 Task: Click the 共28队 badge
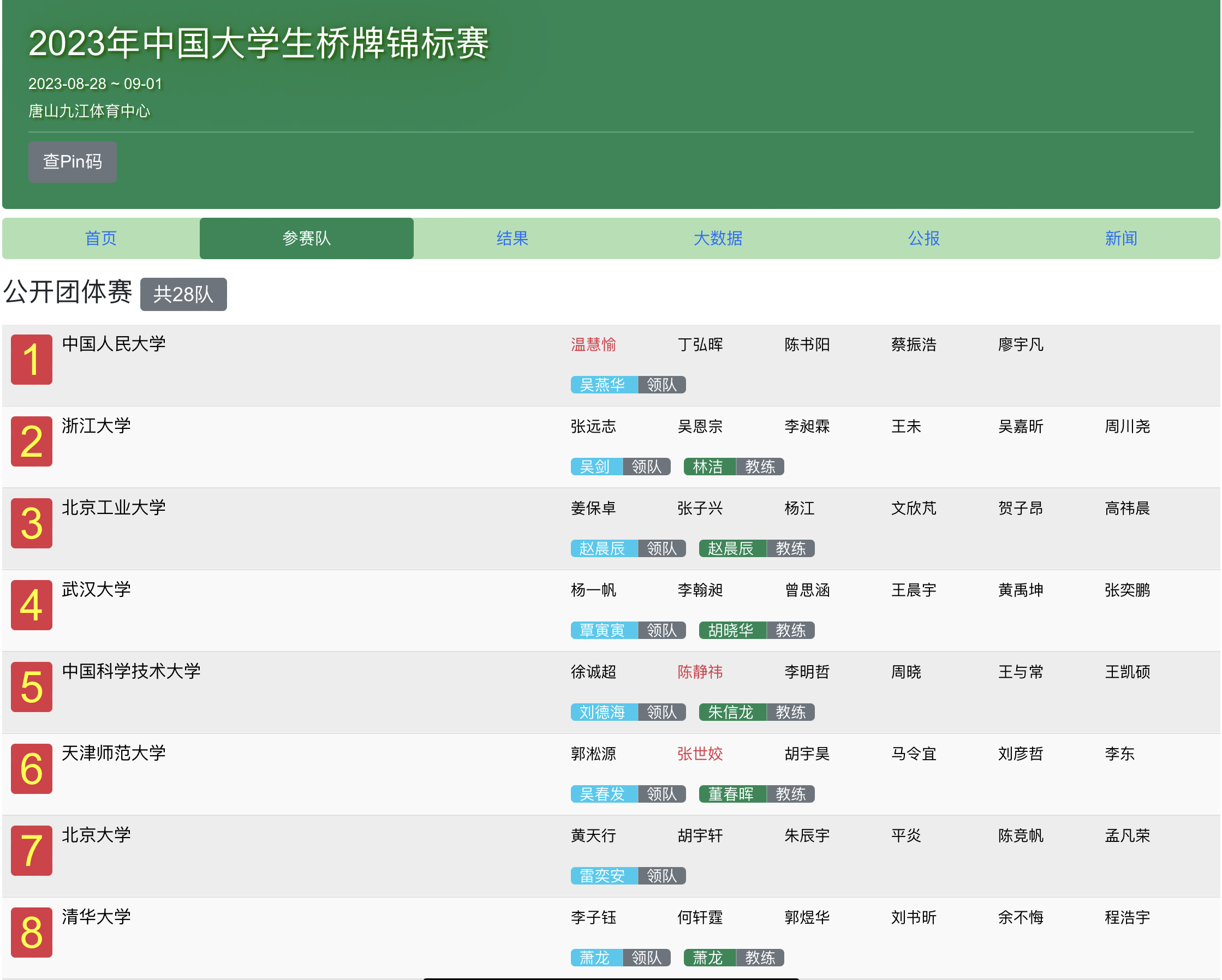[183, 294]
